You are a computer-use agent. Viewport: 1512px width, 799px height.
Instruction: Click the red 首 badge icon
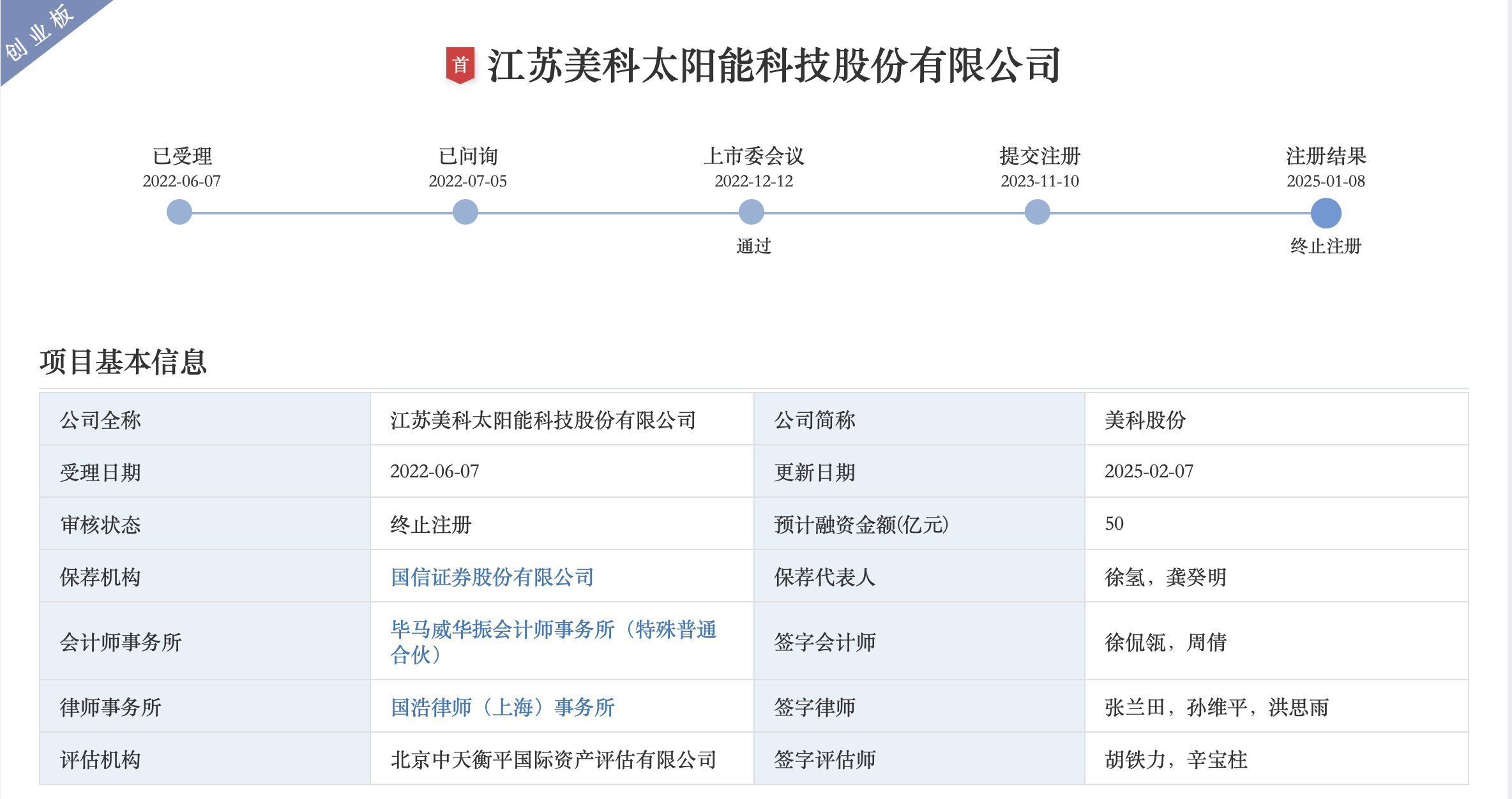(x=460, y=64)
